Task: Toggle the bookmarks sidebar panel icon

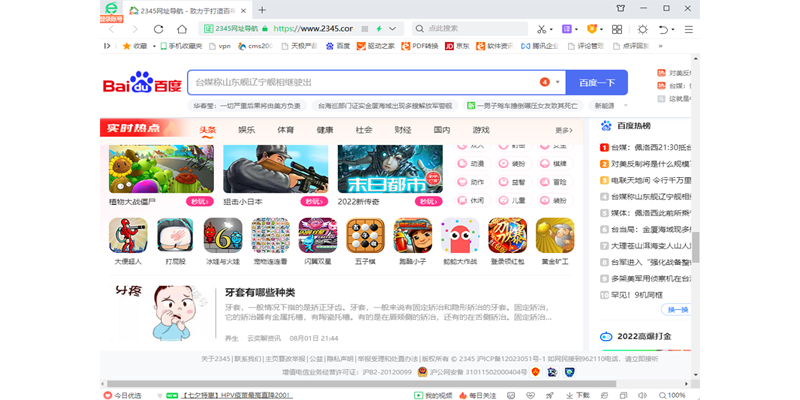Action: [107, 46]
